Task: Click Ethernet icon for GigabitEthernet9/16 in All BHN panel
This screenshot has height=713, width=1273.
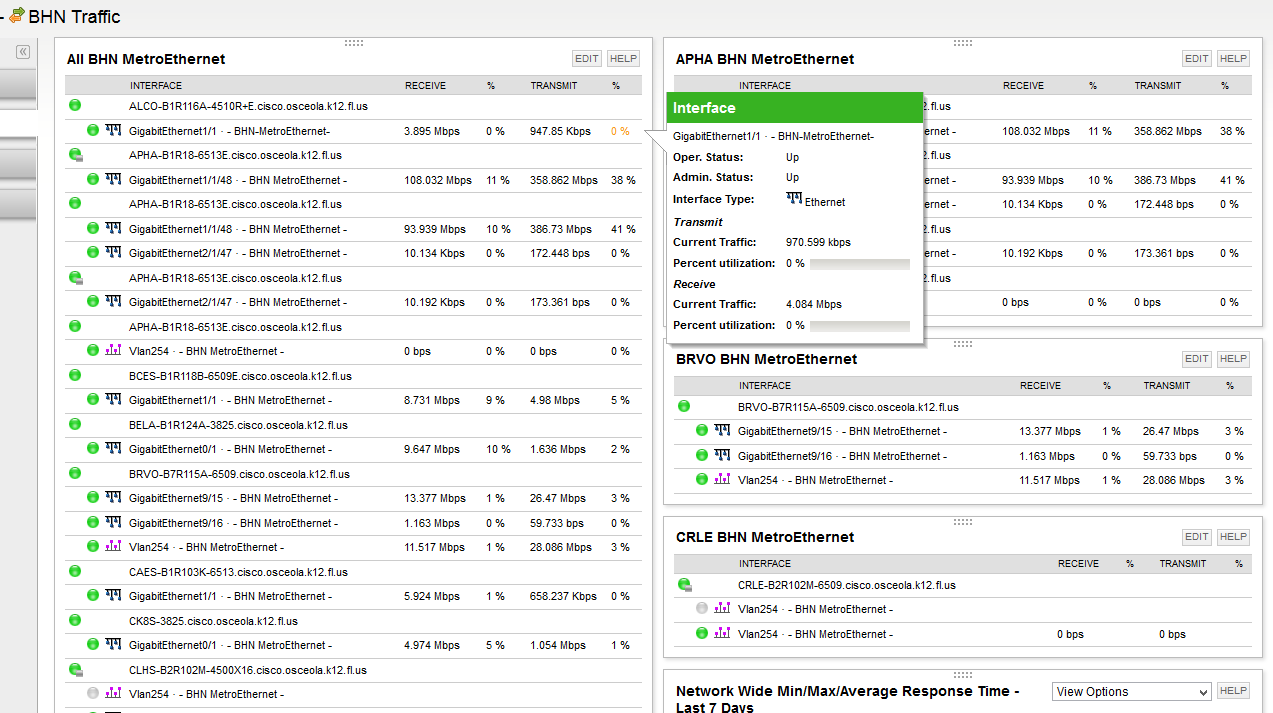Action: 113,522
